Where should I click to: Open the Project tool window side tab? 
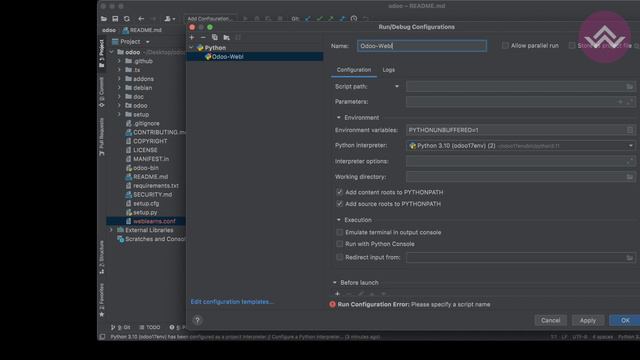coord(102,53)
